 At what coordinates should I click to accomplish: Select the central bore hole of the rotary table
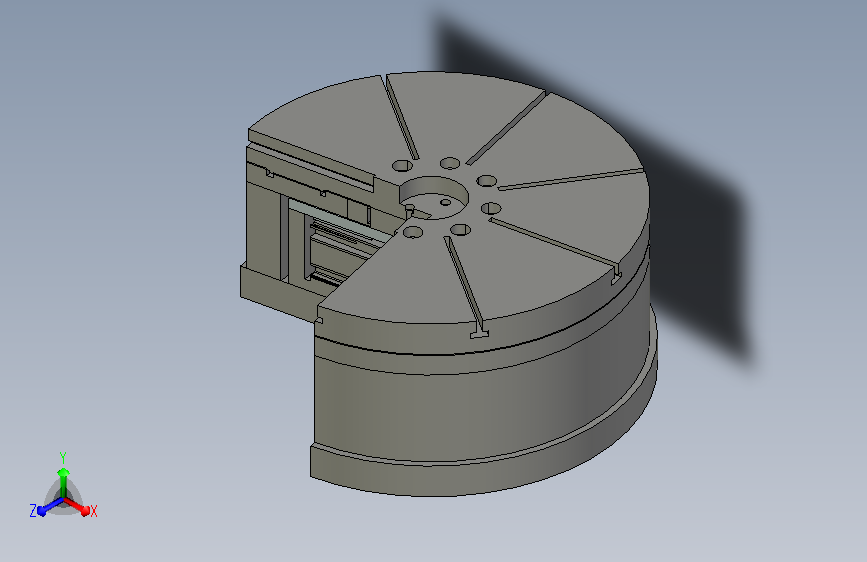pyautogui.click(x=434, y=198)
